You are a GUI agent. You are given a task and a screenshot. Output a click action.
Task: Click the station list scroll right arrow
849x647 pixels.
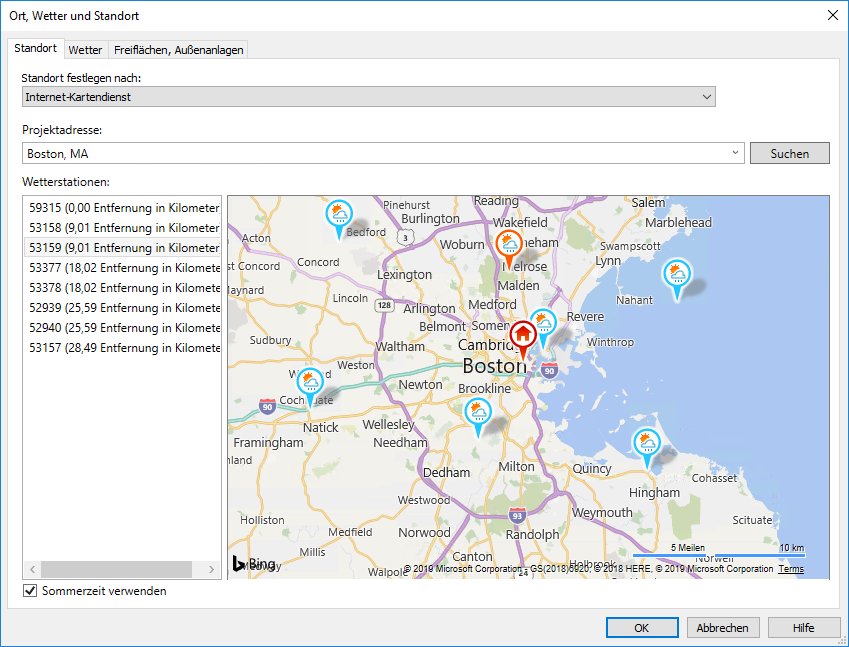[x=211, y=569]
